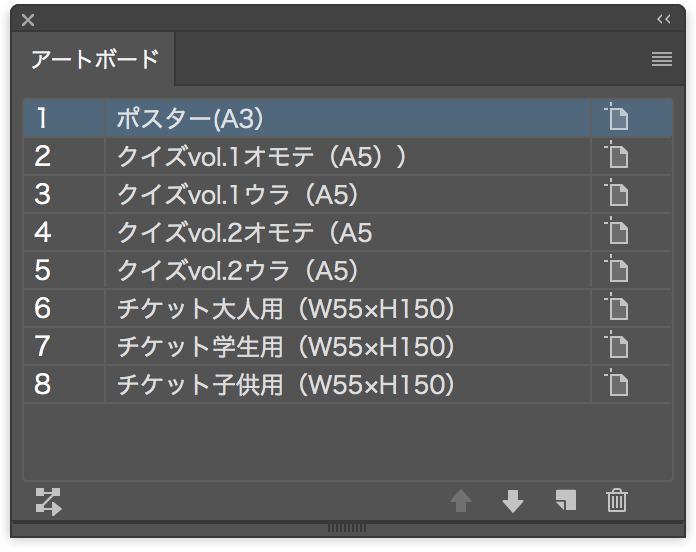Viewport: 696px width, 552px height.
Task: Open artboard options icon for チケット学生用 row
Action: [616, 344]
